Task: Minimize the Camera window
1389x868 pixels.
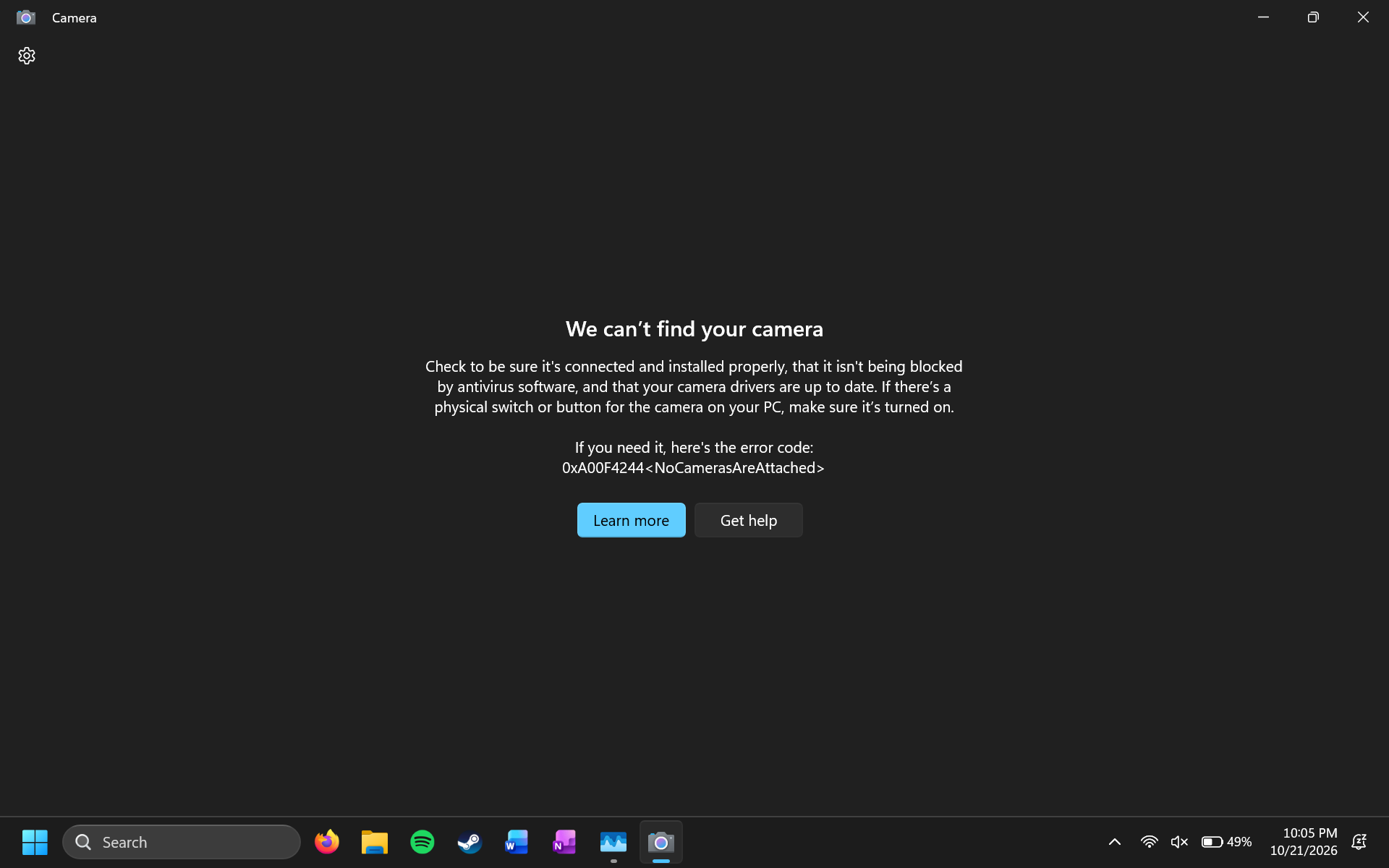Action: [x=1263, y=17]
